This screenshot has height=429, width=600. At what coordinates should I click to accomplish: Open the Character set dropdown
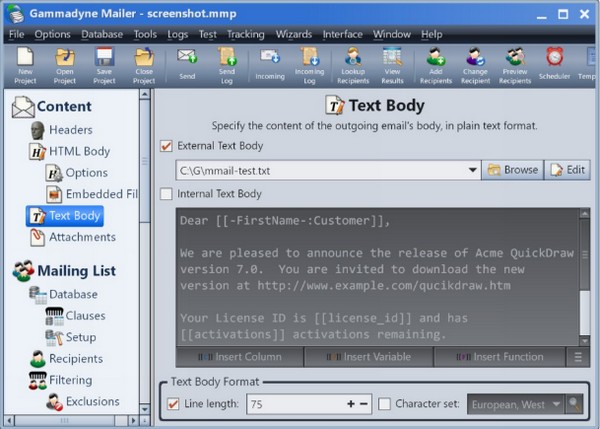pos(556,404)
